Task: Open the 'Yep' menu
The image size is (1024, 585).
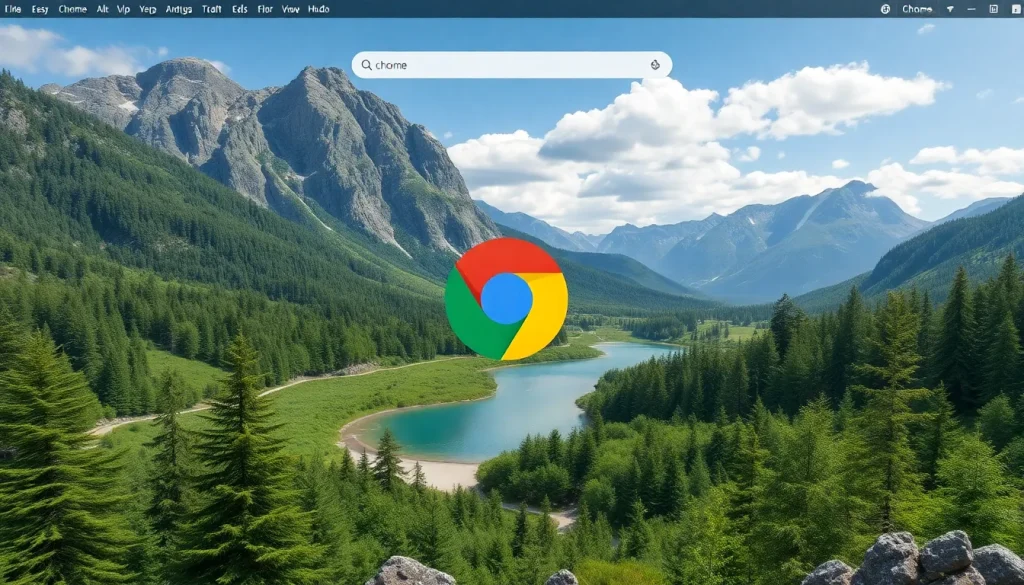Action: pyautogui.click(x=148, y=9)
